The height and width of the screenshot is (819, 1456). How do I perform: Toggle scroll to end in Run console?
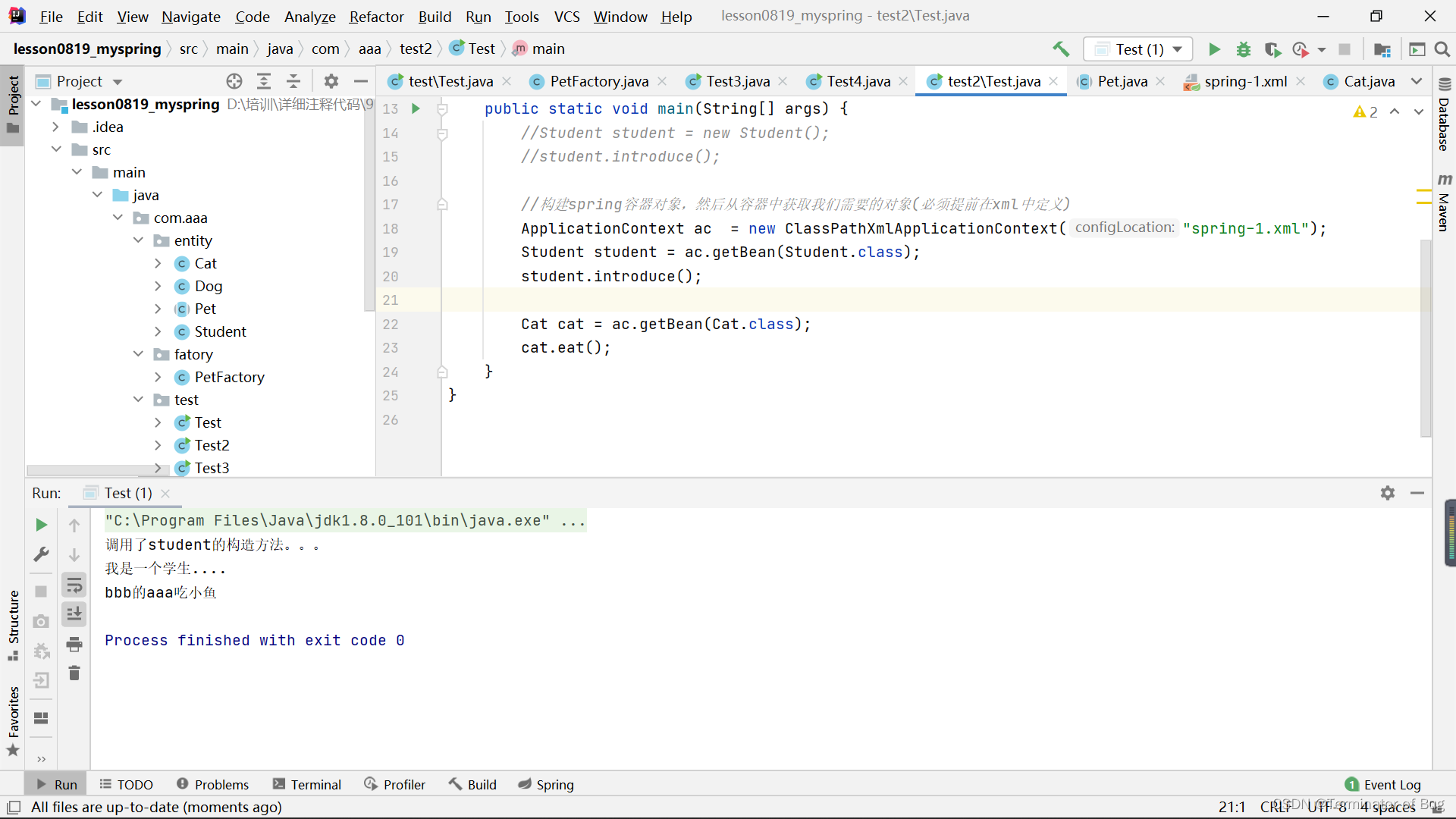coord(74,614)
